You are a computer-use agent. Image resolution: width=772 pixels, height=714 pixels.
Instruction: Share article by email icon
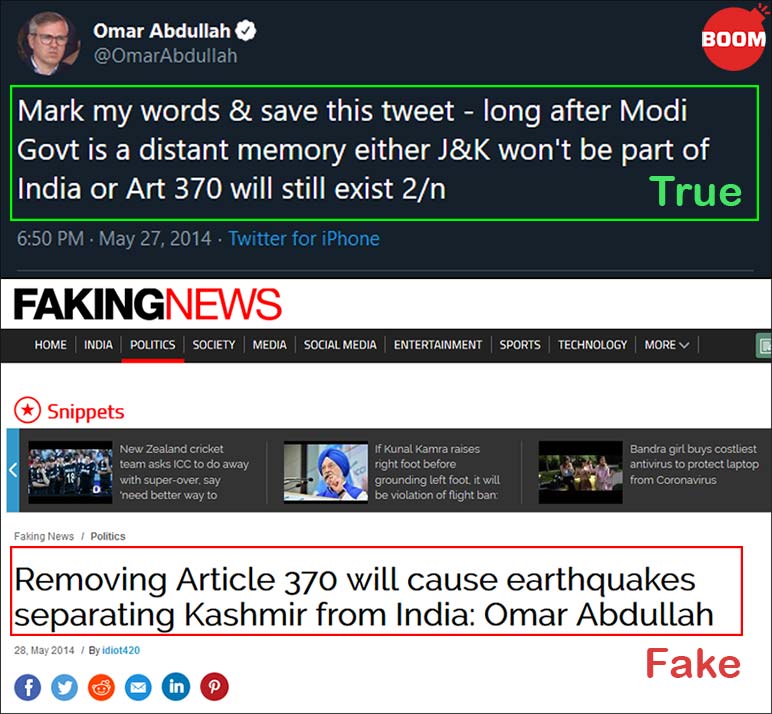[138, 686]
